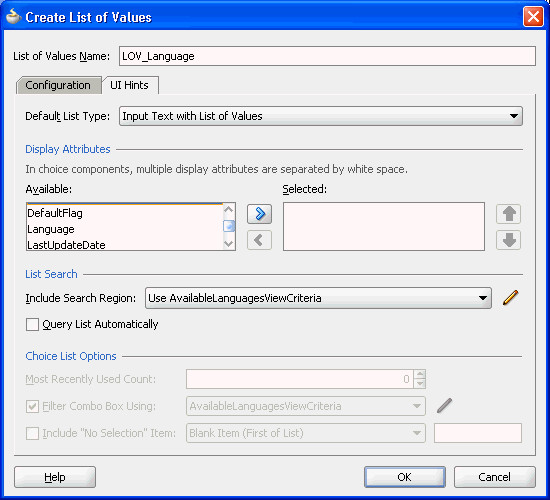Click the empty Selected attributes list box

click(x=384, y=226)
